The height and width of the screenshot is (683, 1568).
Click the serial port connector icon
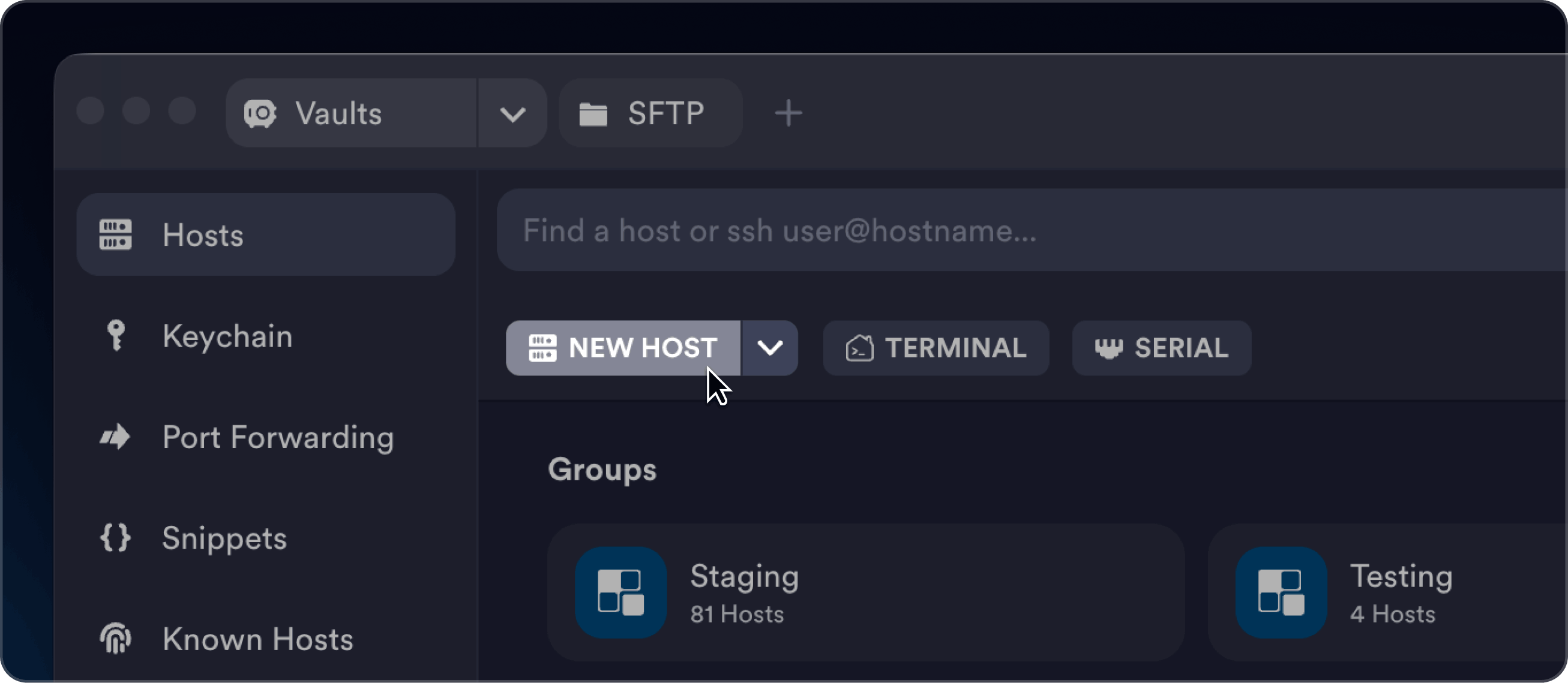tap(1109, 348)
